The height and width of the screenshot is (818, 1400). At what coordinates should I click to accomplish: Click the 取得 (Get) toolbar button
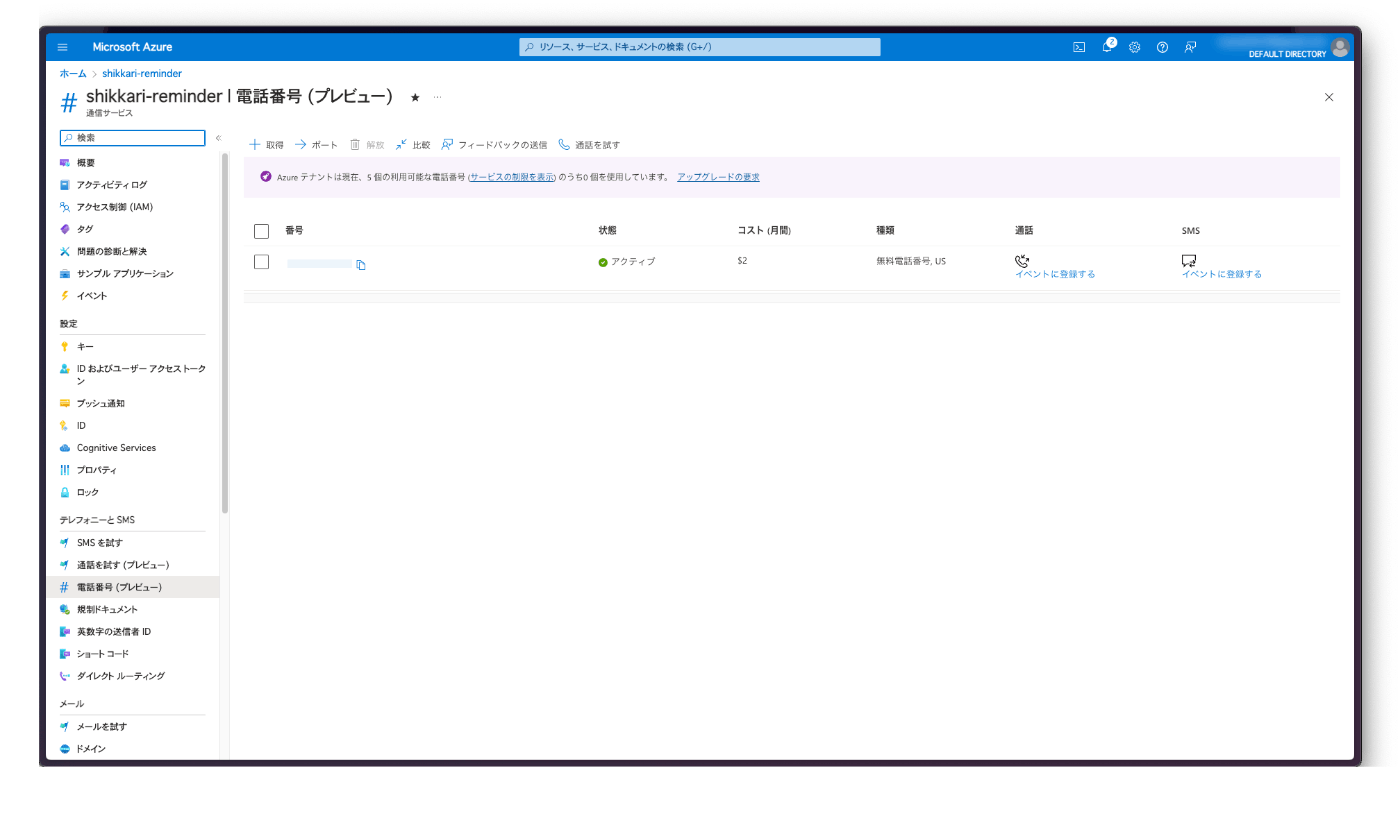266,145
